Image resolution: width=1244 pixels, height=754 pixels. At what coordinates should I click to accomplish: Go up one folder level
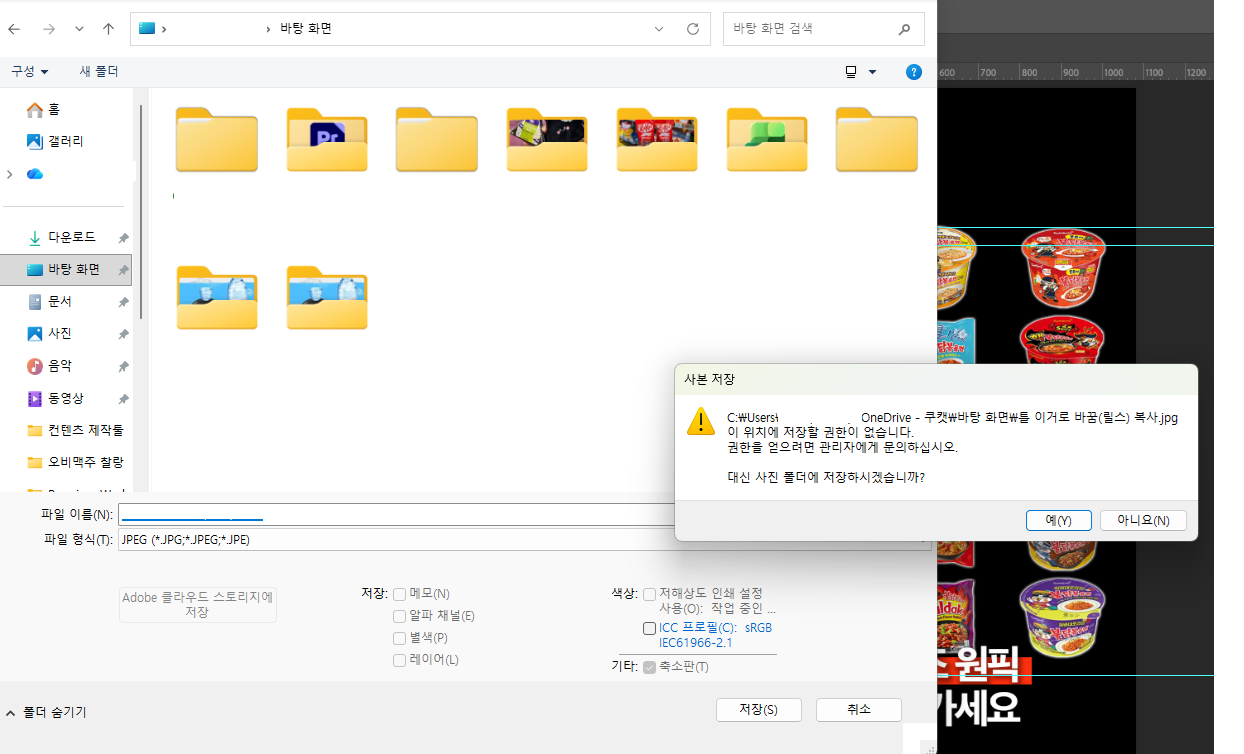pos(108,29)
